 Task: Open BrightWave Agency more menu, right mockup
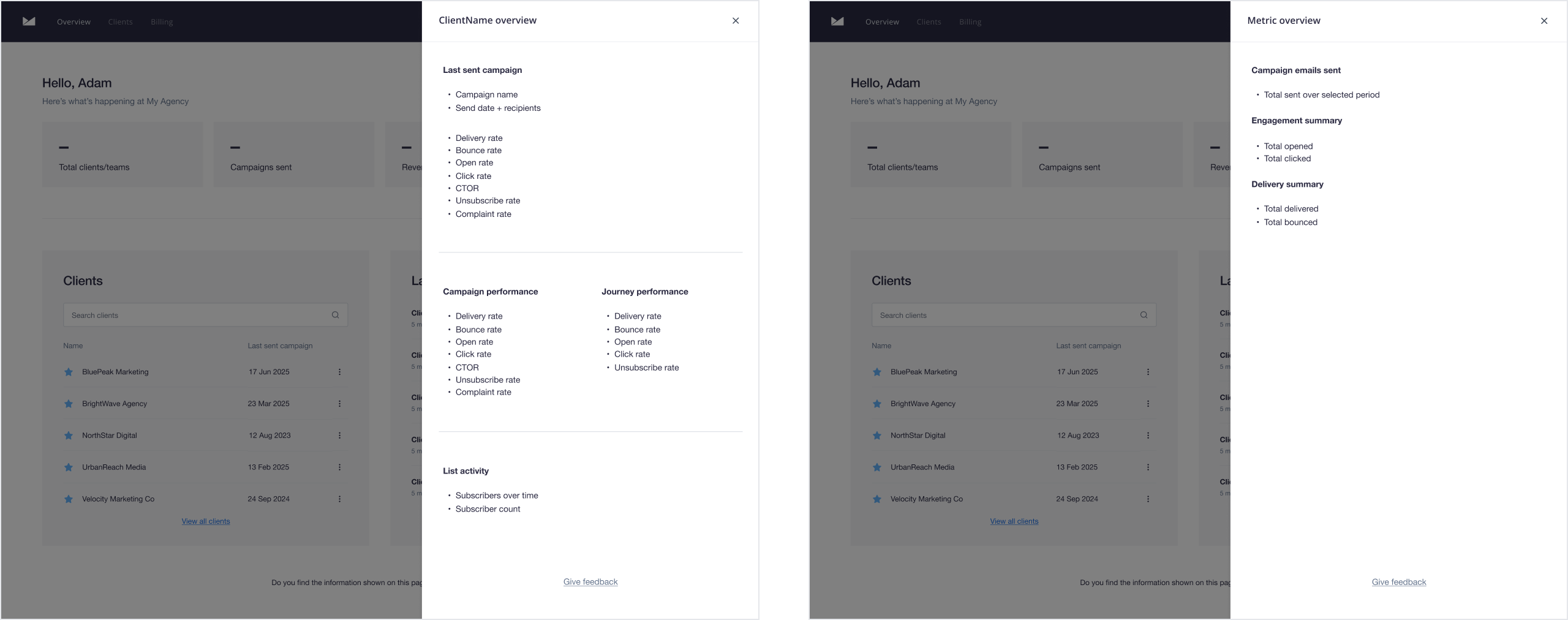tap(1148, 404)
